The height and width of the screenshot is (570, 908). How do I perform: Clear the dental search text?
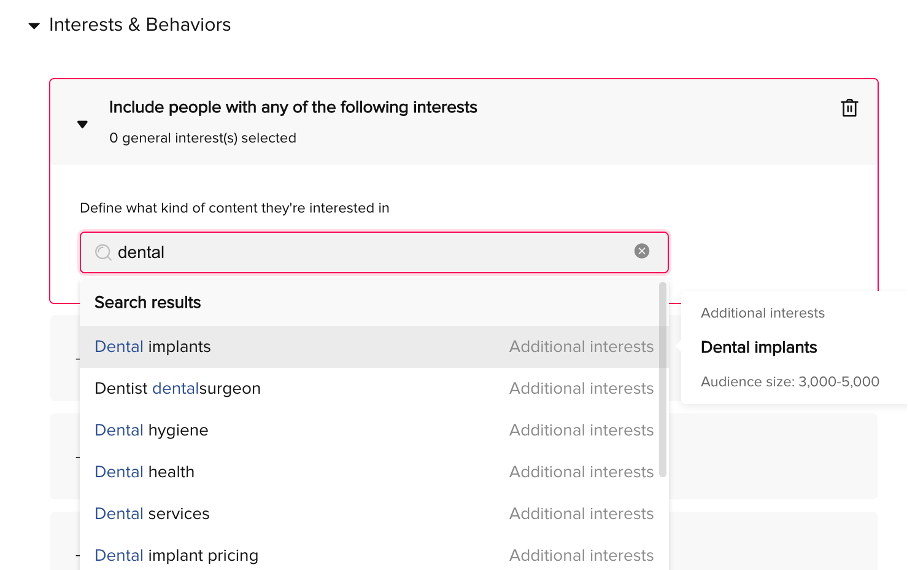coord(641,251)
